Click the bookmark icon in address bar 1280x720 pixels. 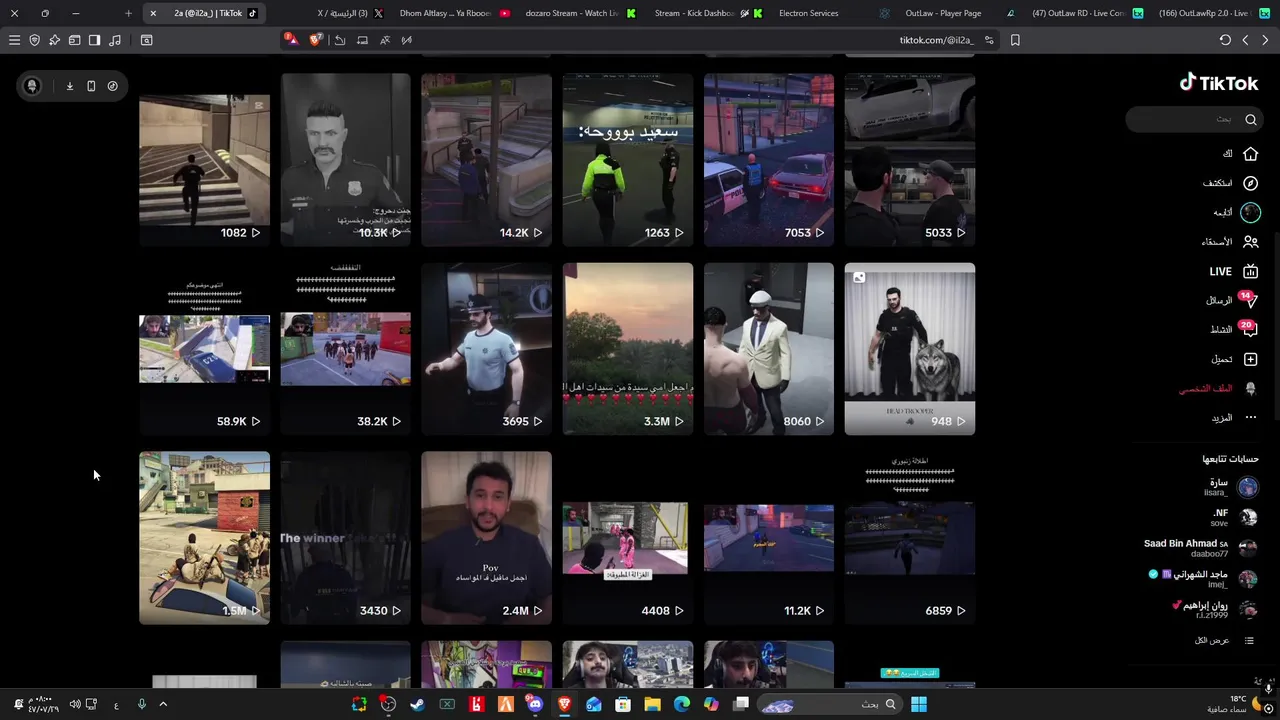click(x=1015, y=40)
